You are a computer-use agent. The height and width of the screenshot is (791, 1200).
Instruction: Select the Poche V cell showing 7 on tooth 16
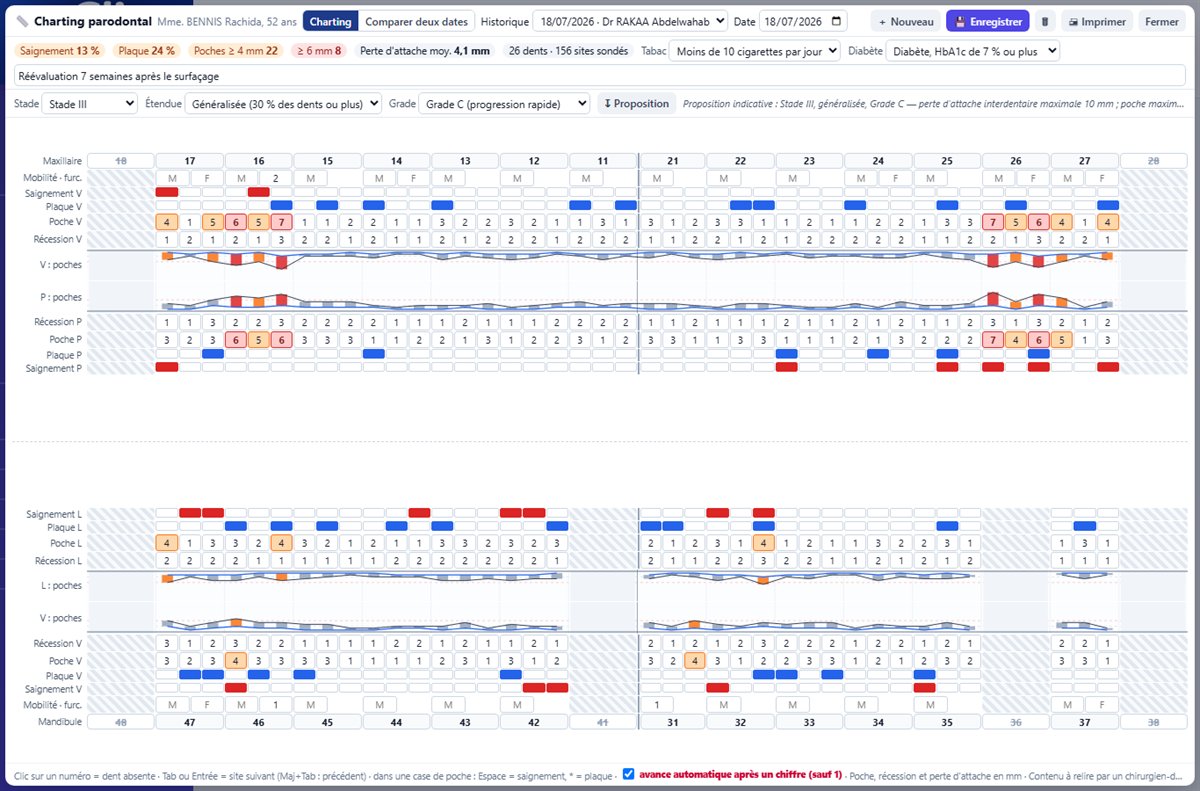click(282, 222)
